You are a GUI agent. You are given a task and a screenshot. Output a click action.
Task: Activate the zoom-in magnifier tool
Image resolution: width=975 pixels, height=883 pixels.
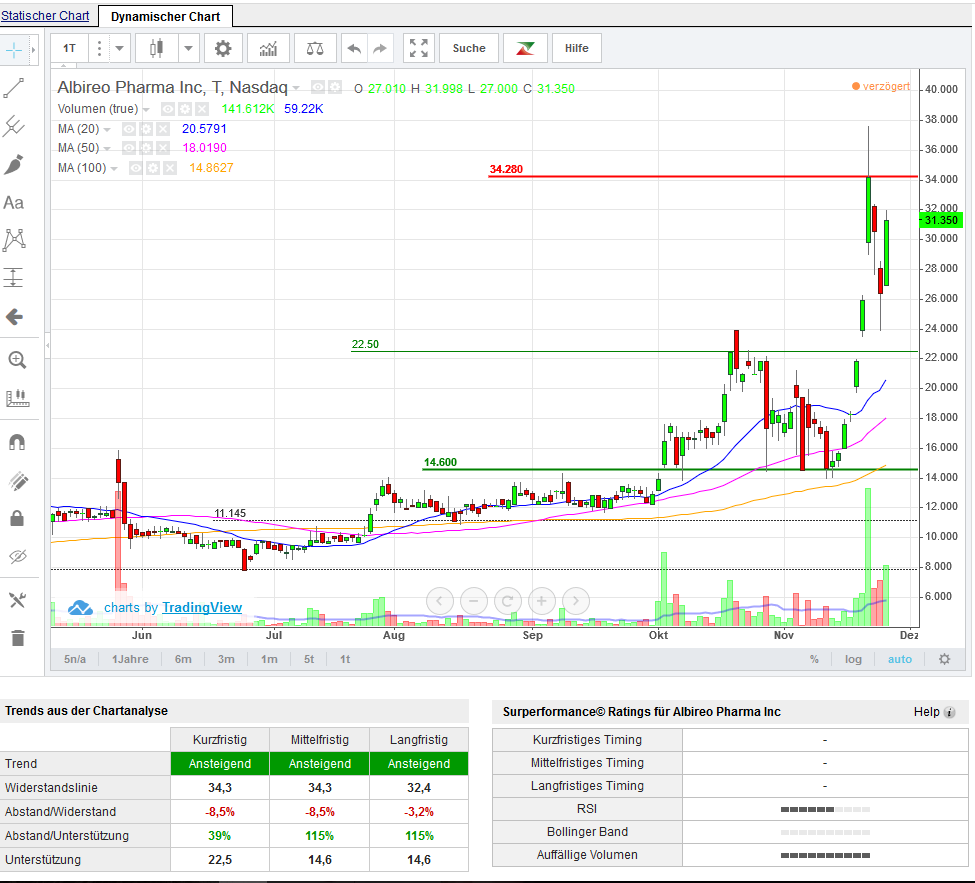point(17,360)
